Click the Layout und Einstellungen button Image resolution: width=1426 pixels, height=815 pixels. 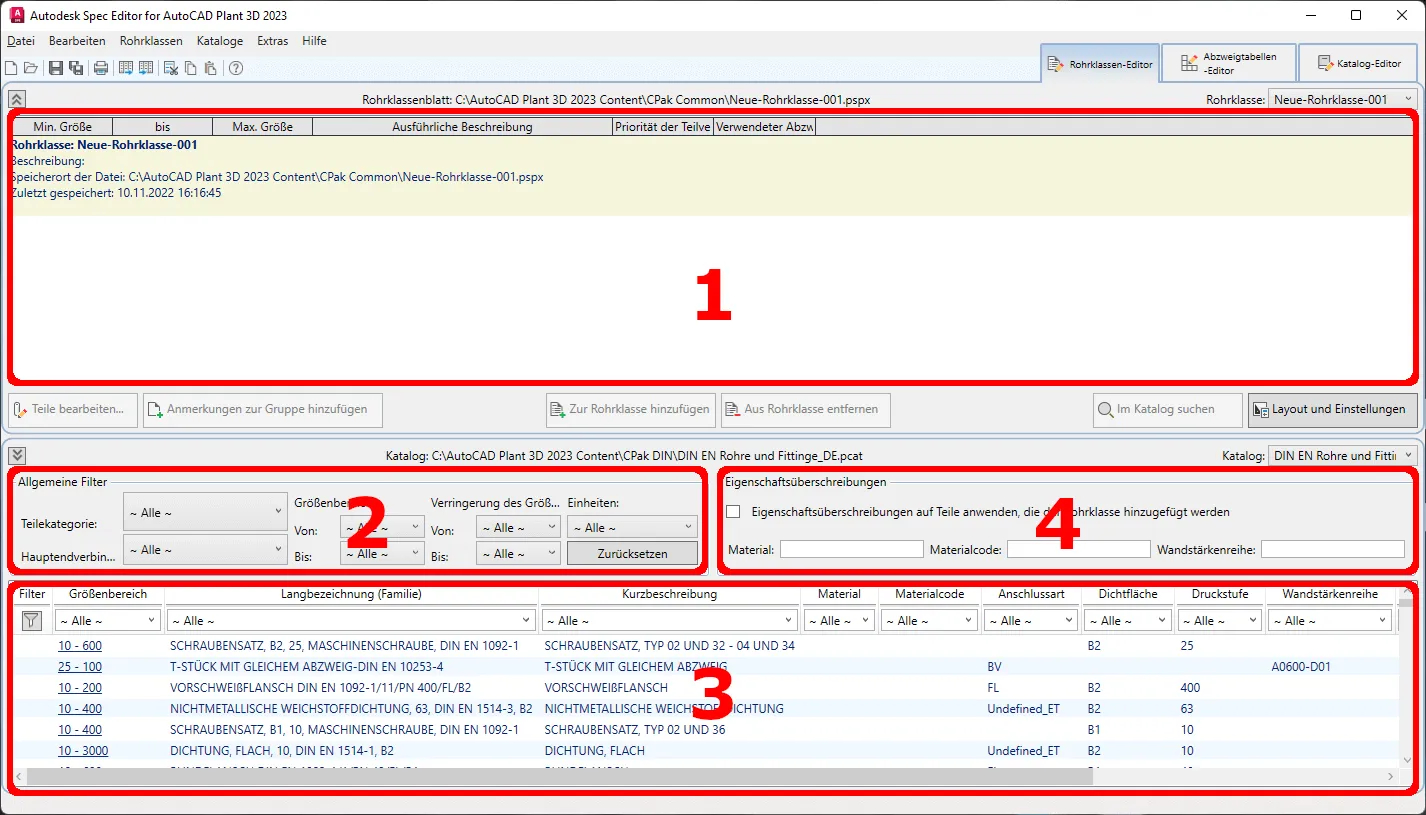[x=1332, y=409]
